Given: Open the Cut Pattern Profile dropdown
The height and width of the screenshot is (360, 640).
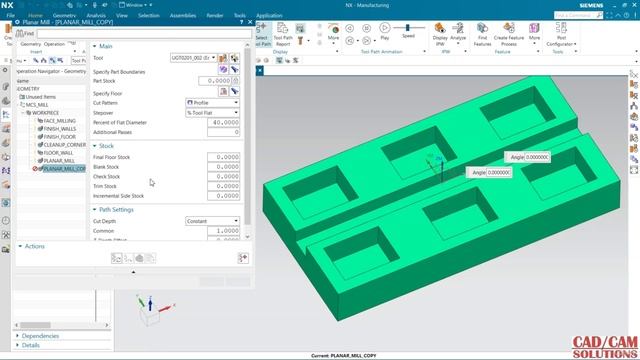Looking at the screenshot, I should click(x=212, y=103).
